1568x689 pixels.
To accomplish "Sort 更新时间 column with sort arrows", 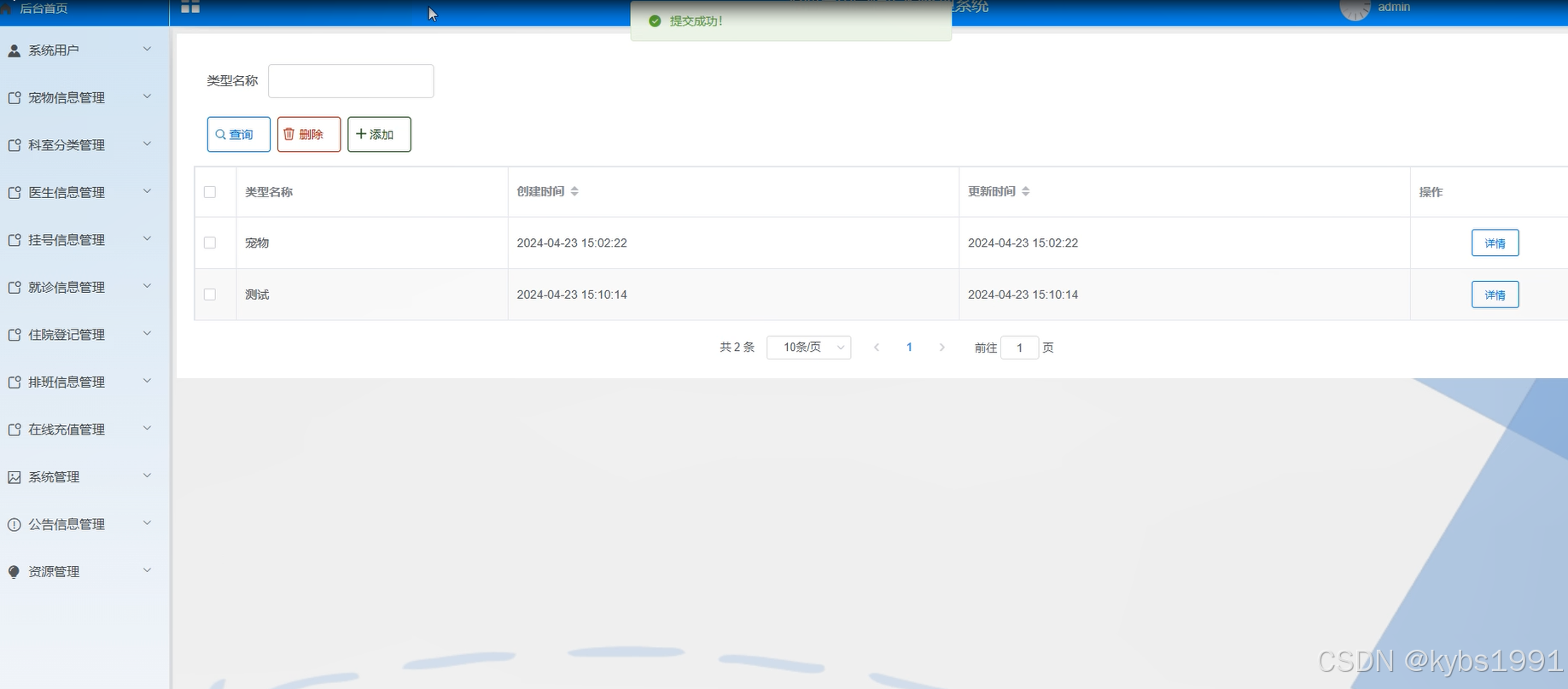I will pos(1025,191).
